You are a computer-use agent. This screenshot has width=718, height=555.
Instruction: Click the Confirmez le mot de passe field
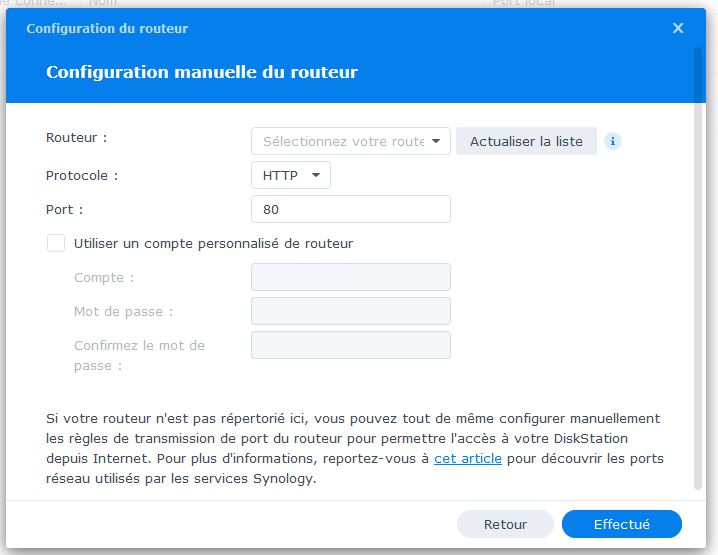coord(350,345)
